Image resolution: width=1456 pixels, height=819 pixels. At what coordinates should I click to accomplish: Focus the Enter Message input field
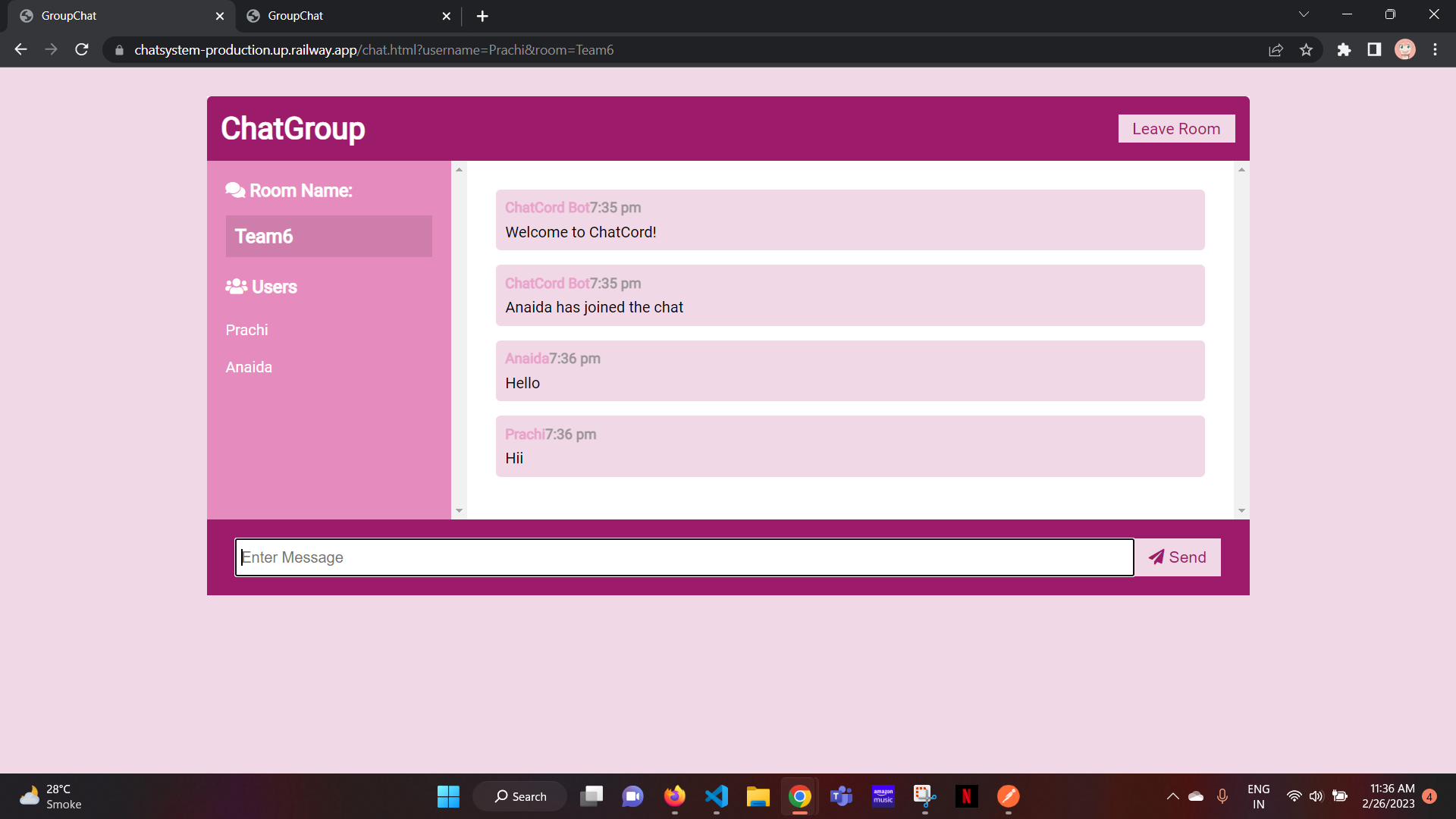684,557
